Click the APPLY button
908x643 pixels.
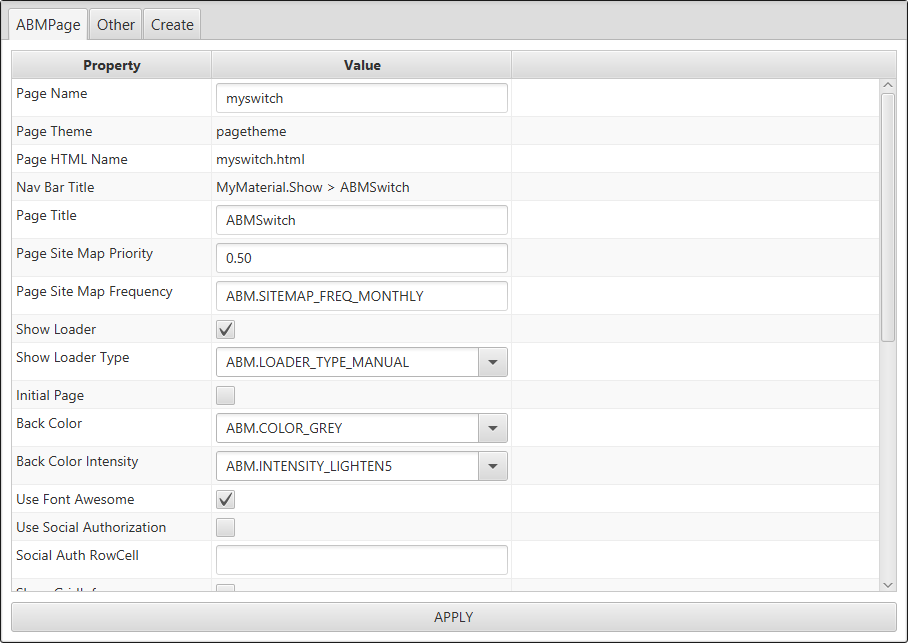tap(453, 617)
